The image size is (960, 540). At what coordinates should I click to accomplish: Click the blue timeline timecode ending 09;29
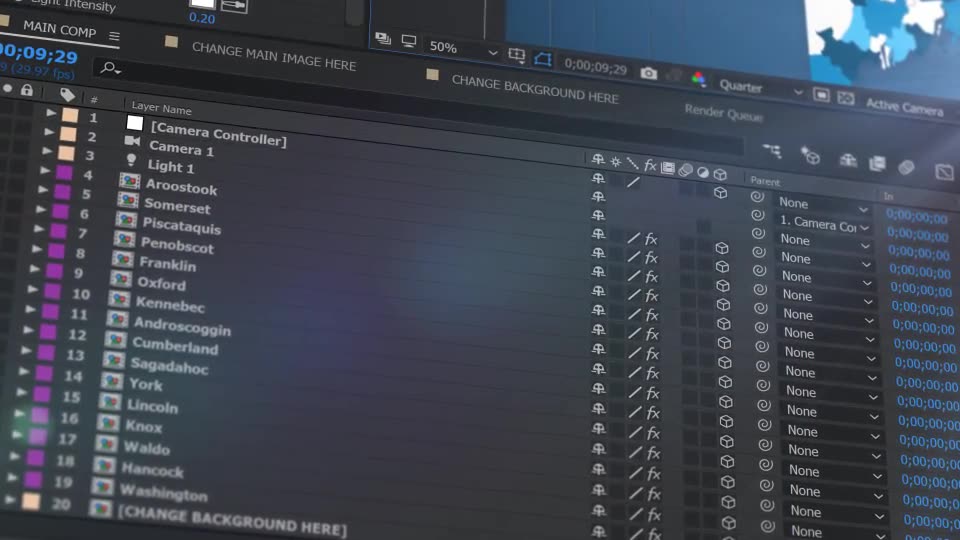[x=38, y=53]
